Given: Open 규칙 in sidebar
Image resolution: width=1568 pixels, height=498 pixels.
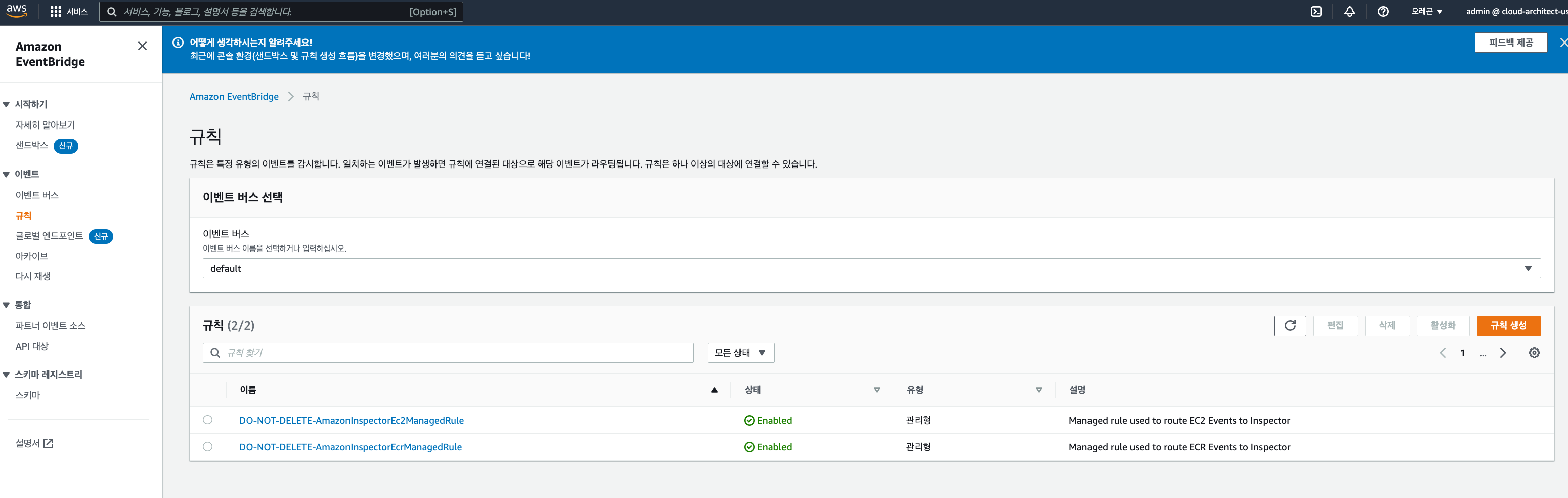Looking at the screenshot, I should click(23, 216).
